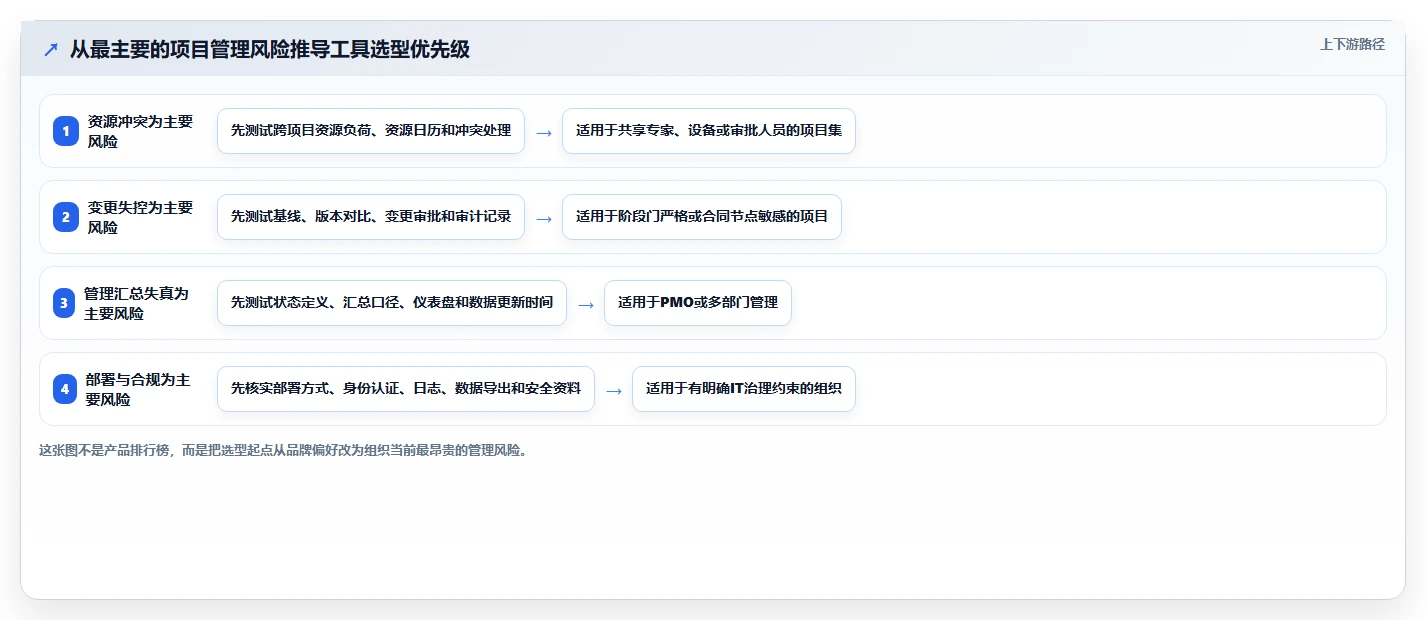1426x620 pixels.
Task: Click the box 适用于共享专家、设备或审批人员的项目集
Action: pos(709,131)
